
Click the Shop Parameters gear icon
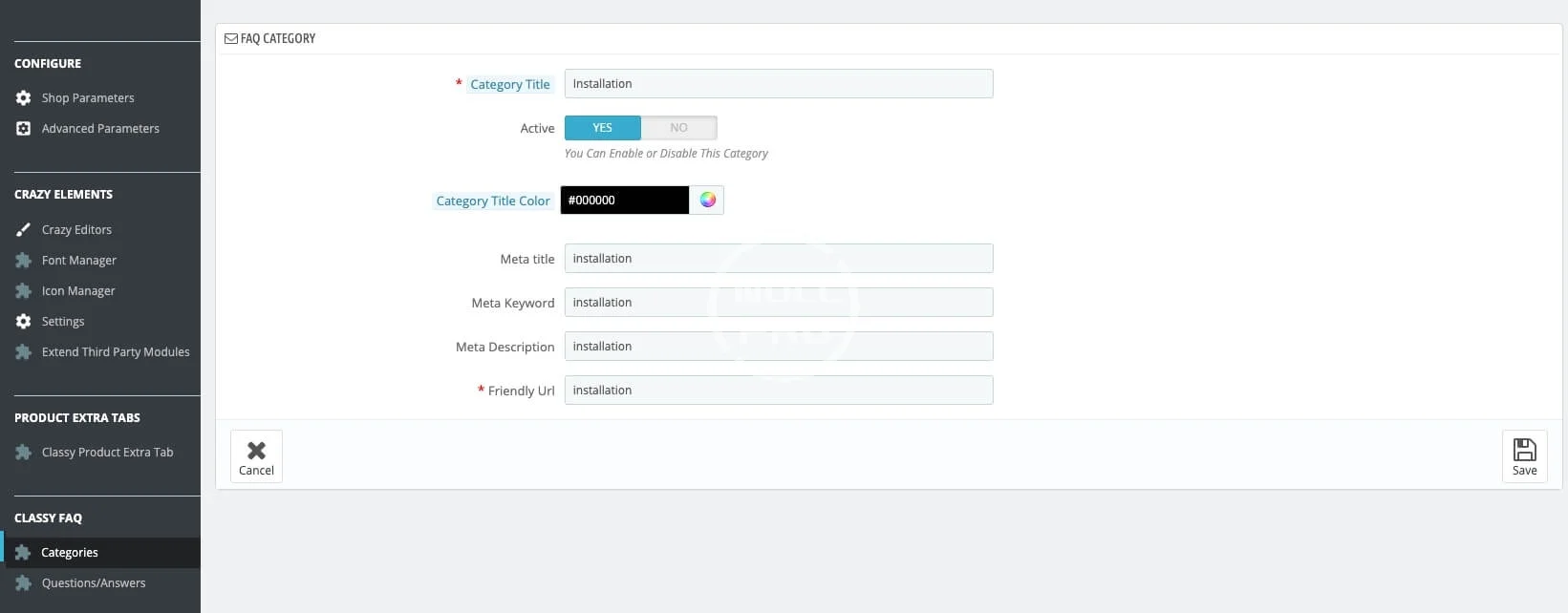tap(23, 97)
